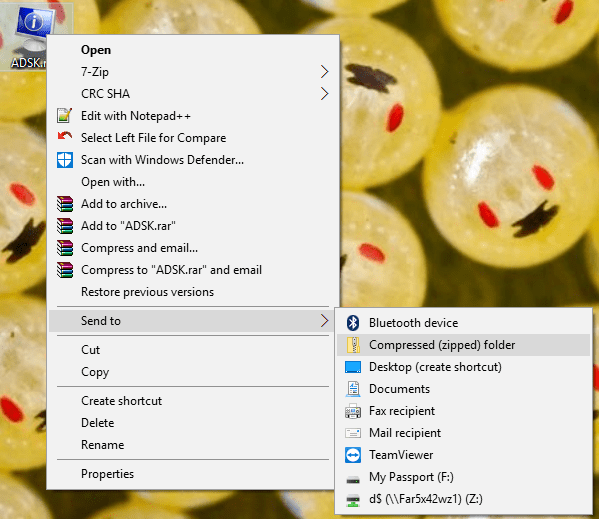Click the ADSK file icon on desktop
The height and width of the screenshot is (519, 599).
click(x=35, y=30)
